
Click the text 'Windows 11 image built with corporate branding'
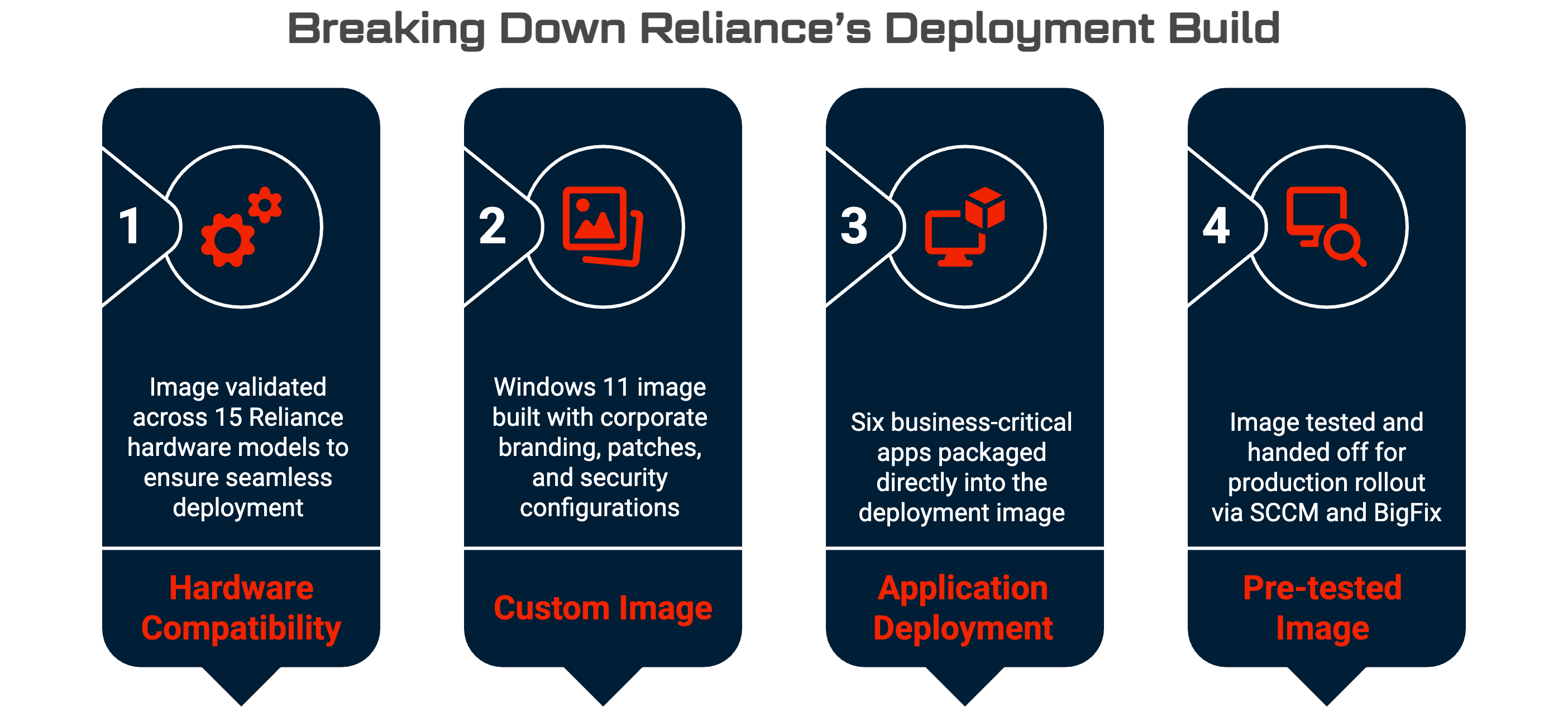point(600,417)
